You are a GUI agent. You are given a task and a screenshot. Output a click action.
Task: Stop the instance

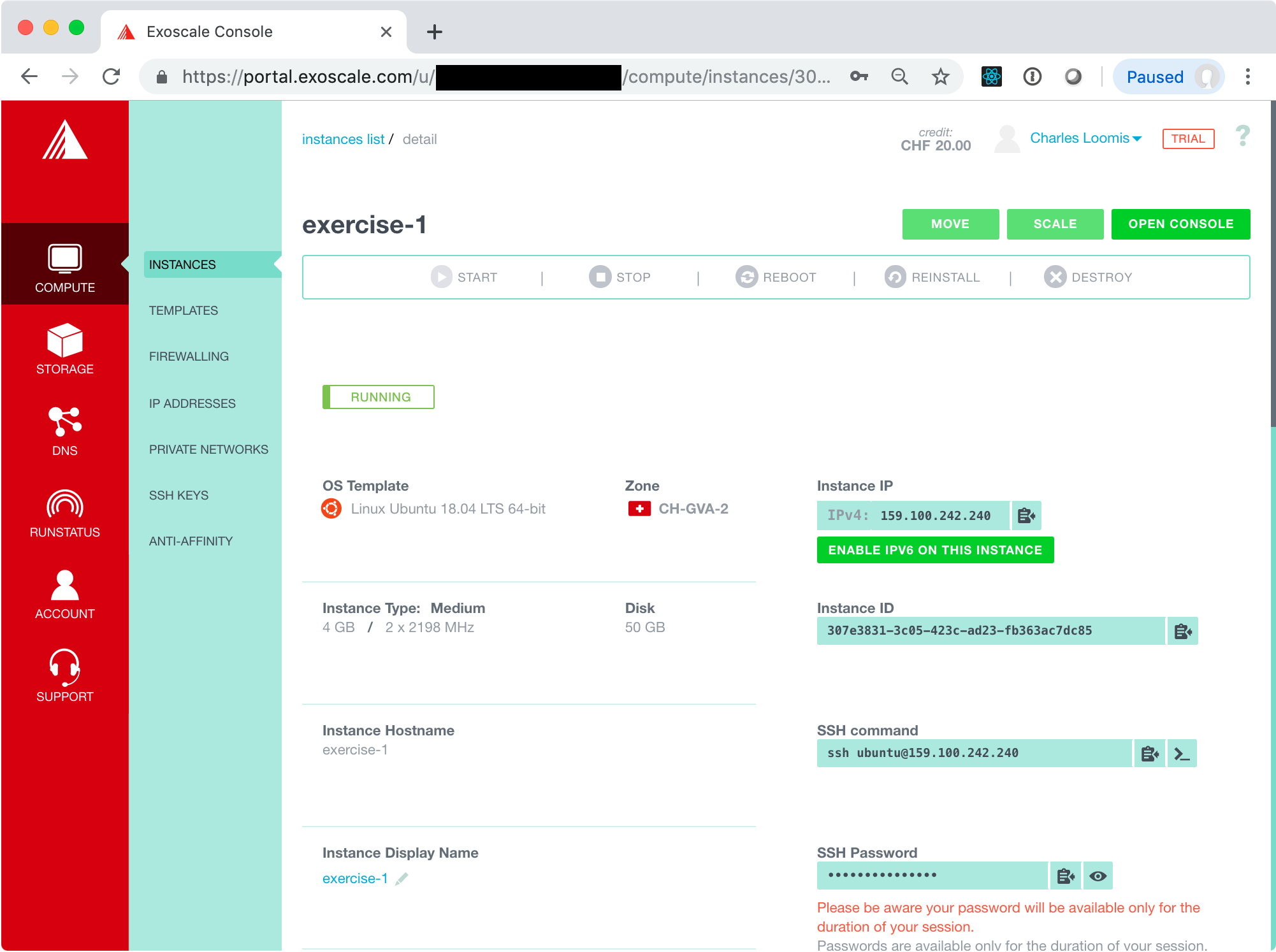pyautogui.click(x=620, y=277)
